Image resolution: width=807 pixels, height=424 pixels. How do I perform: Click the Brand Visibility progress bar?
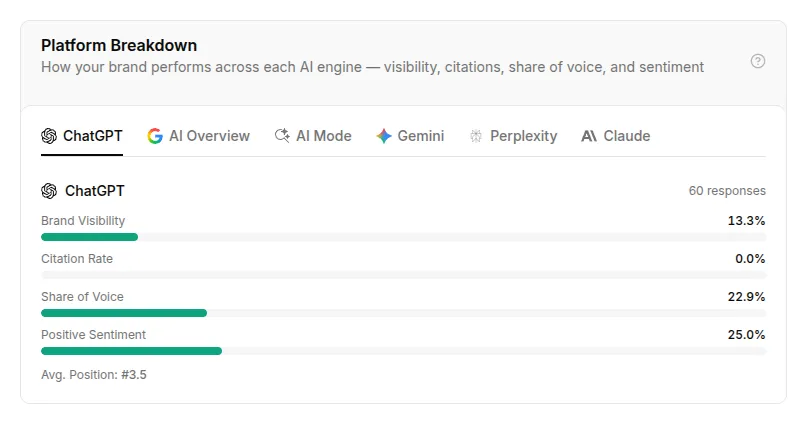coord(404,237)
